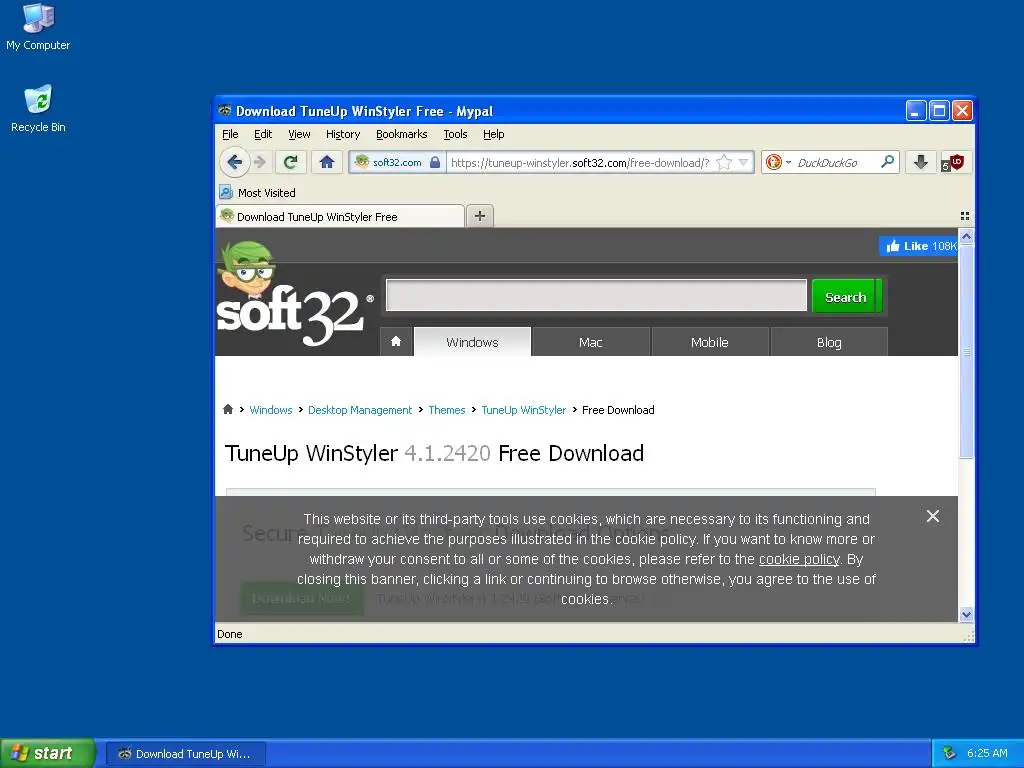1024x768 pixels.
Task: Click the uBlock Origin shield icon
Action: 953,163
